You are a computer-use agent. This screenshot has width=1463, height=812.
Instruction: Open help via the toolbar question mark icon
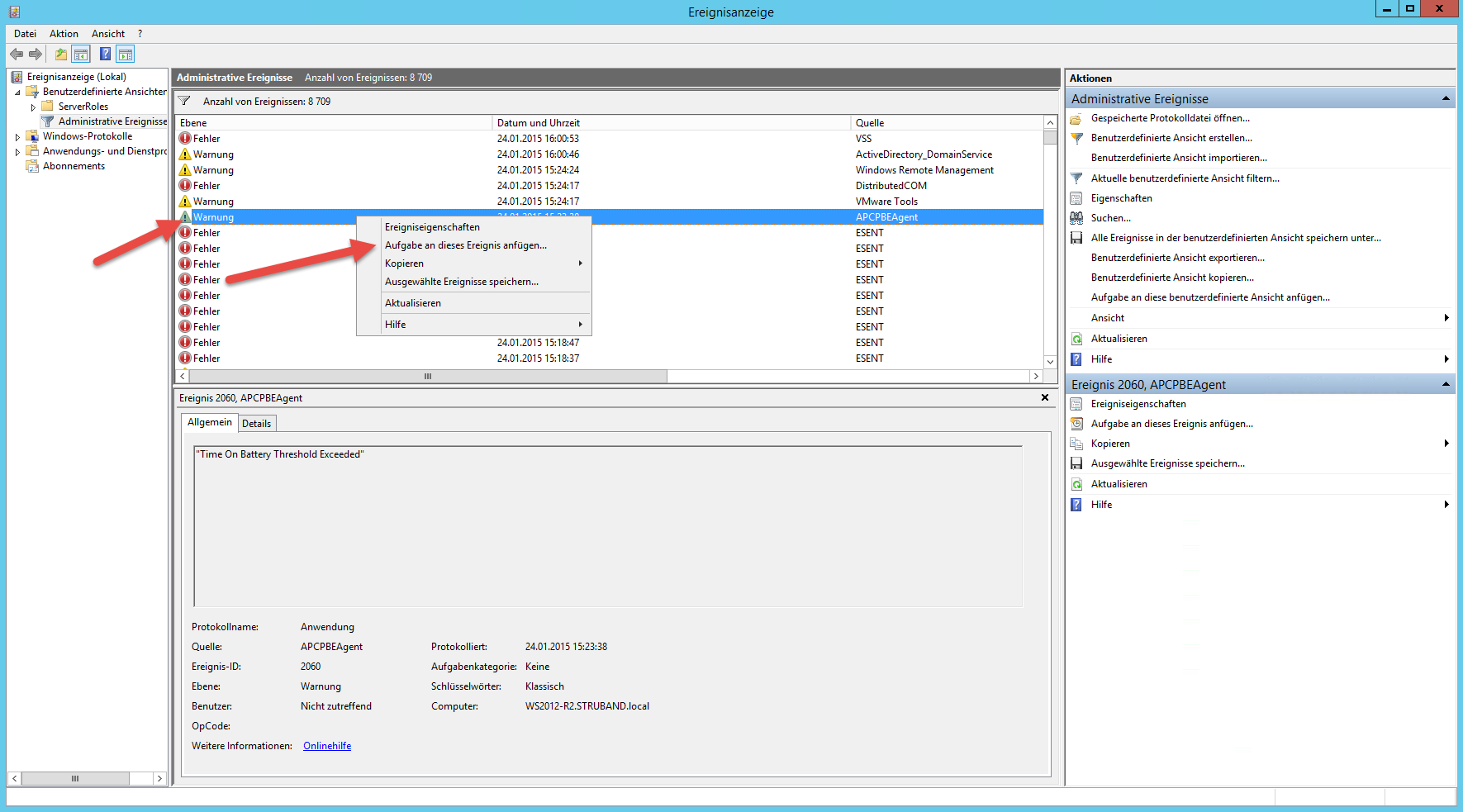coord(105,55)
